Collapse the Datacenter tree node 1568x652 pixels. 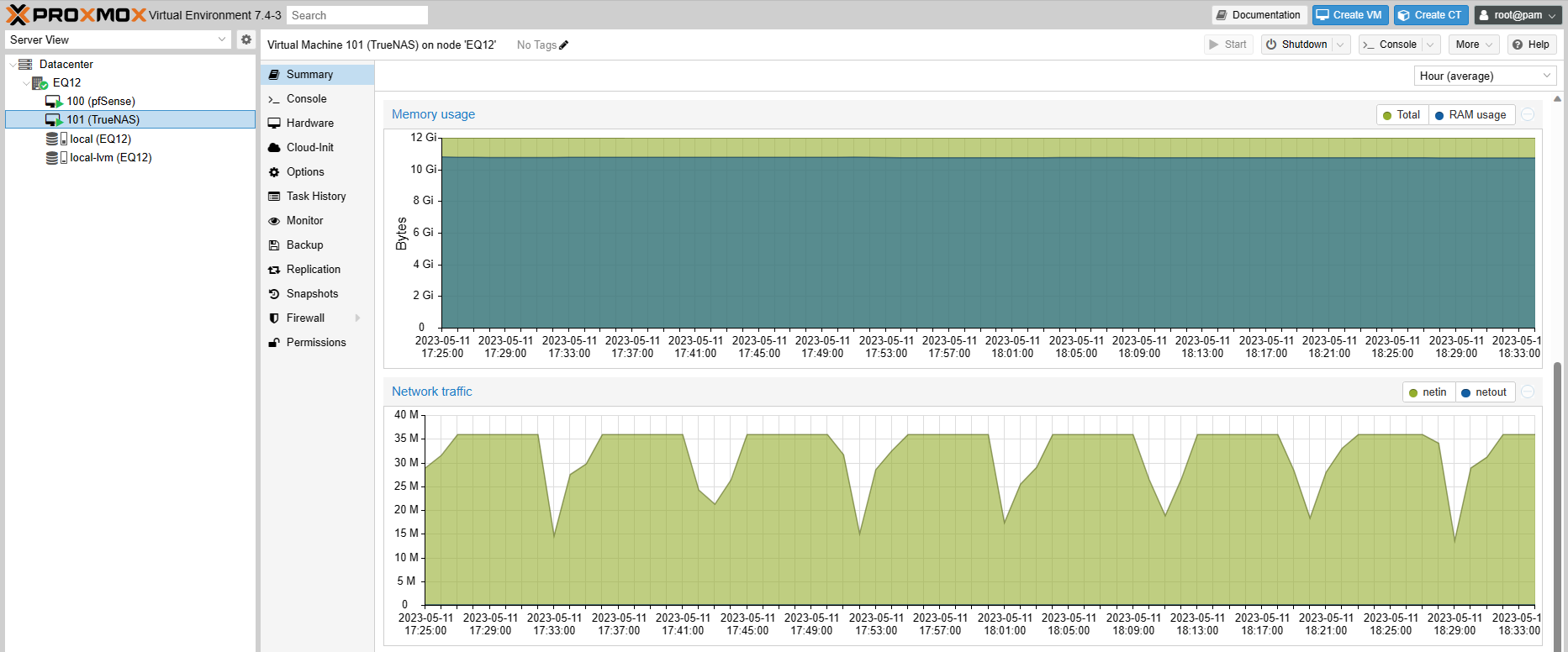[12, 64]
